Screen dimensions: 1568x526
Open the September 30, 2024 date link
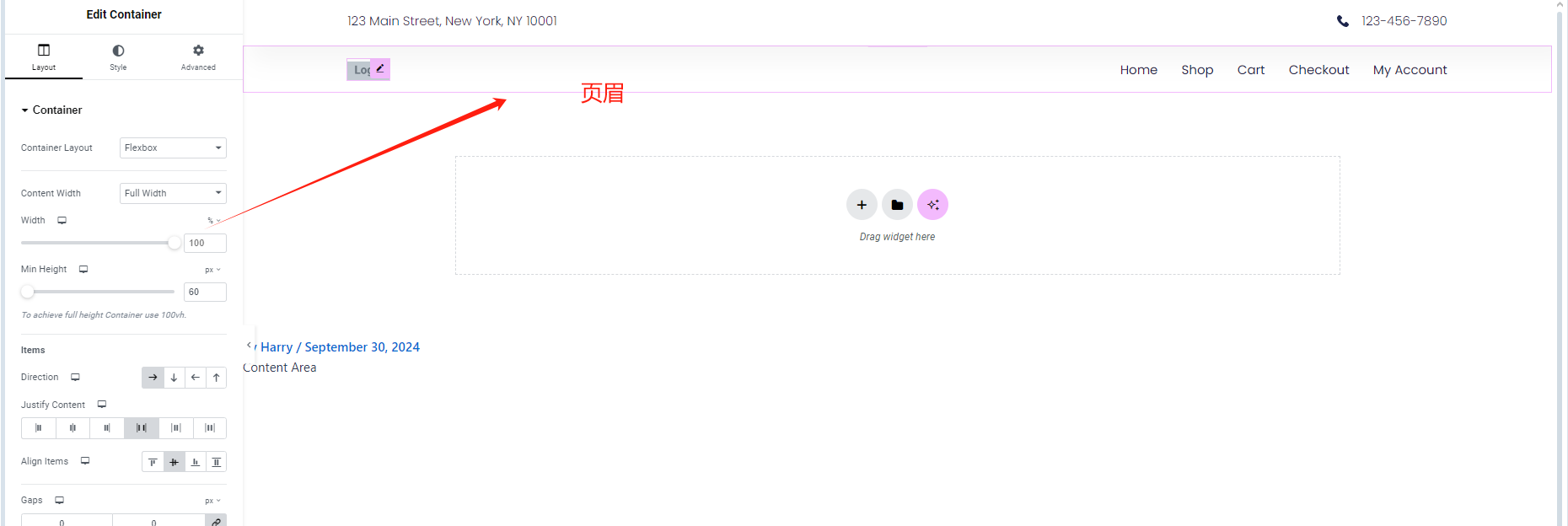(x=362, y=347)
